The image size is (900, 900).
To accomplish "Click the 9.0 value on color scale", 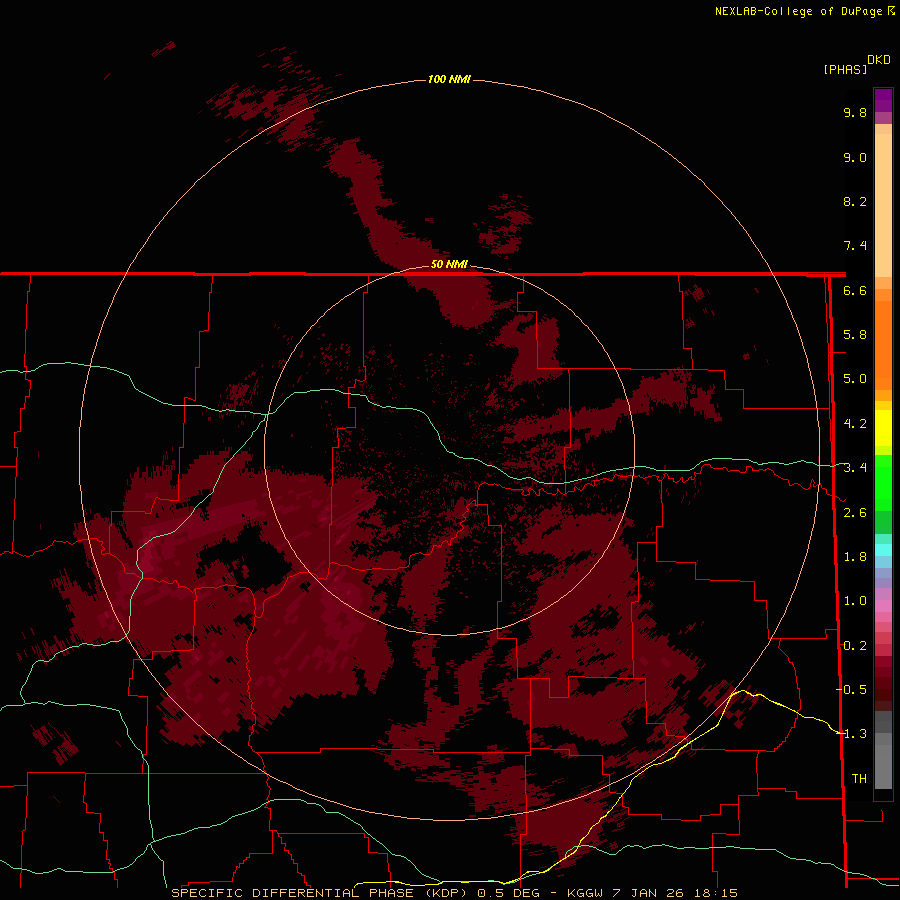I will click(855, 157).
